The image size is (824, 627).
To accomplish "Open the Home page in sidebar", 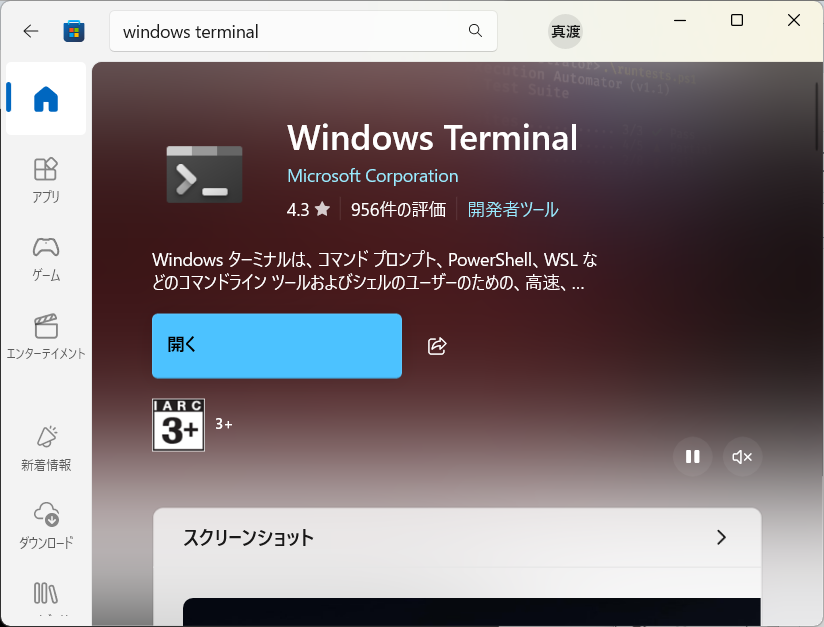I will (46, 99).
